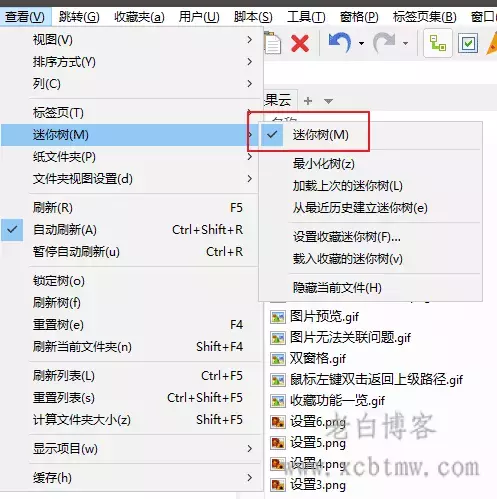Image resolution: width=497 pixels, height=499 pixels.
Task: Choose 最小化树(z) submenu item
Action: pyautogui.click(x=370, y=164)
